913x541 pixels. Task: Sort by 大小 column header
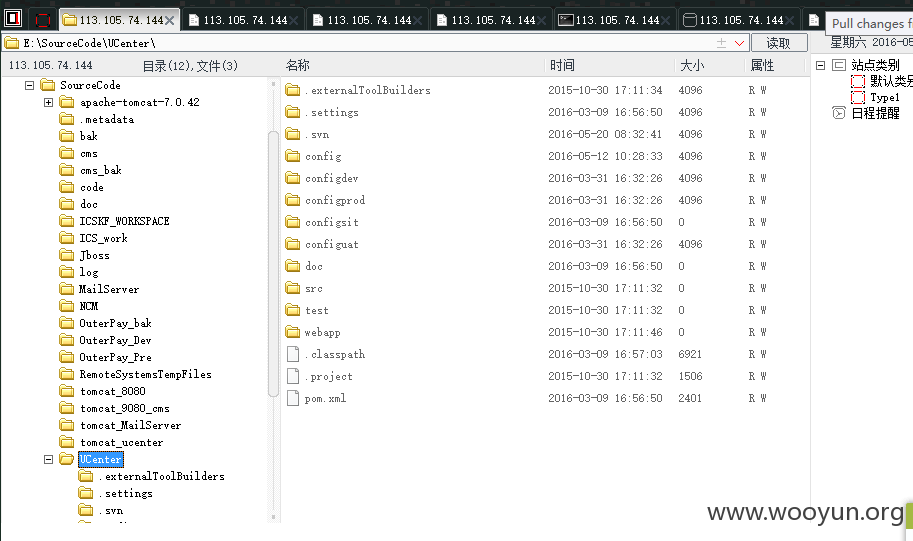[692, 65]
